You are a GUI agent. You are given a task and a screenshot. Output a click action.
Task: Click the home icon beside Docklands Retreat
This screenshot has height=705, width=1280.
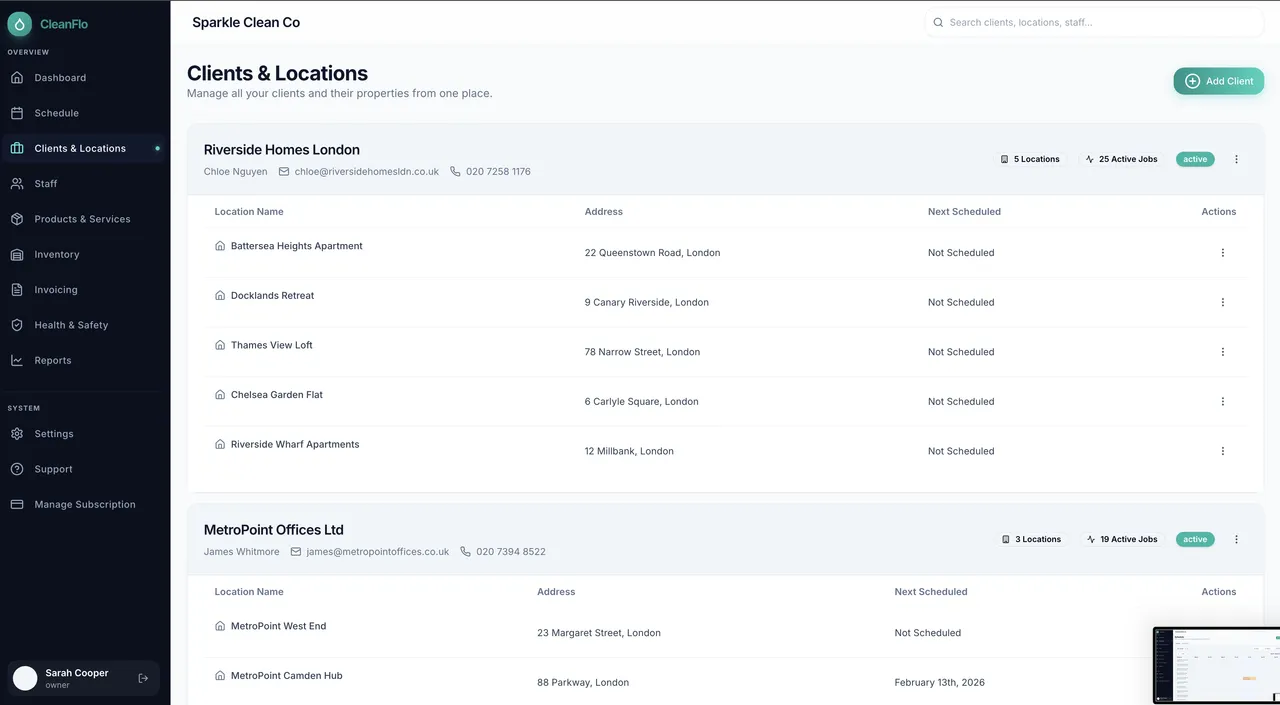[220, 296]
